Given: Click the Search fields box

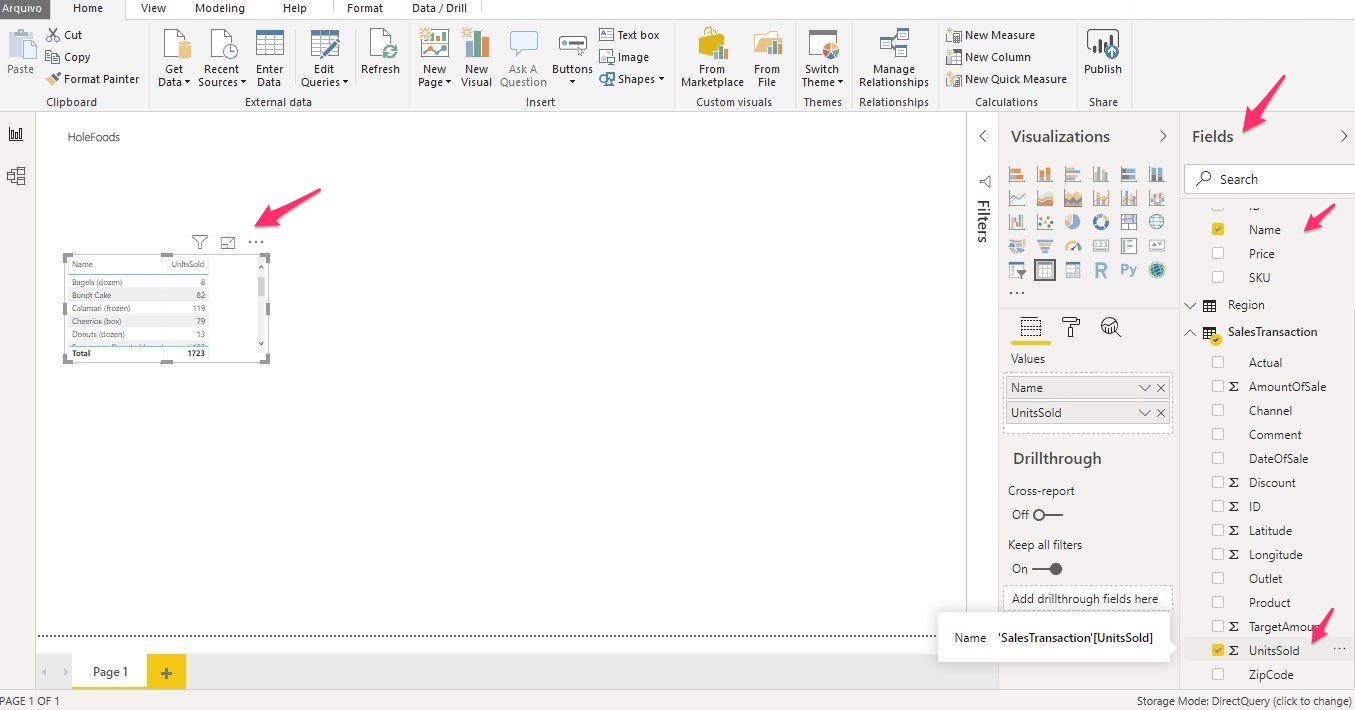Looking at the screenshot, I should click(x=1270, y=179).
